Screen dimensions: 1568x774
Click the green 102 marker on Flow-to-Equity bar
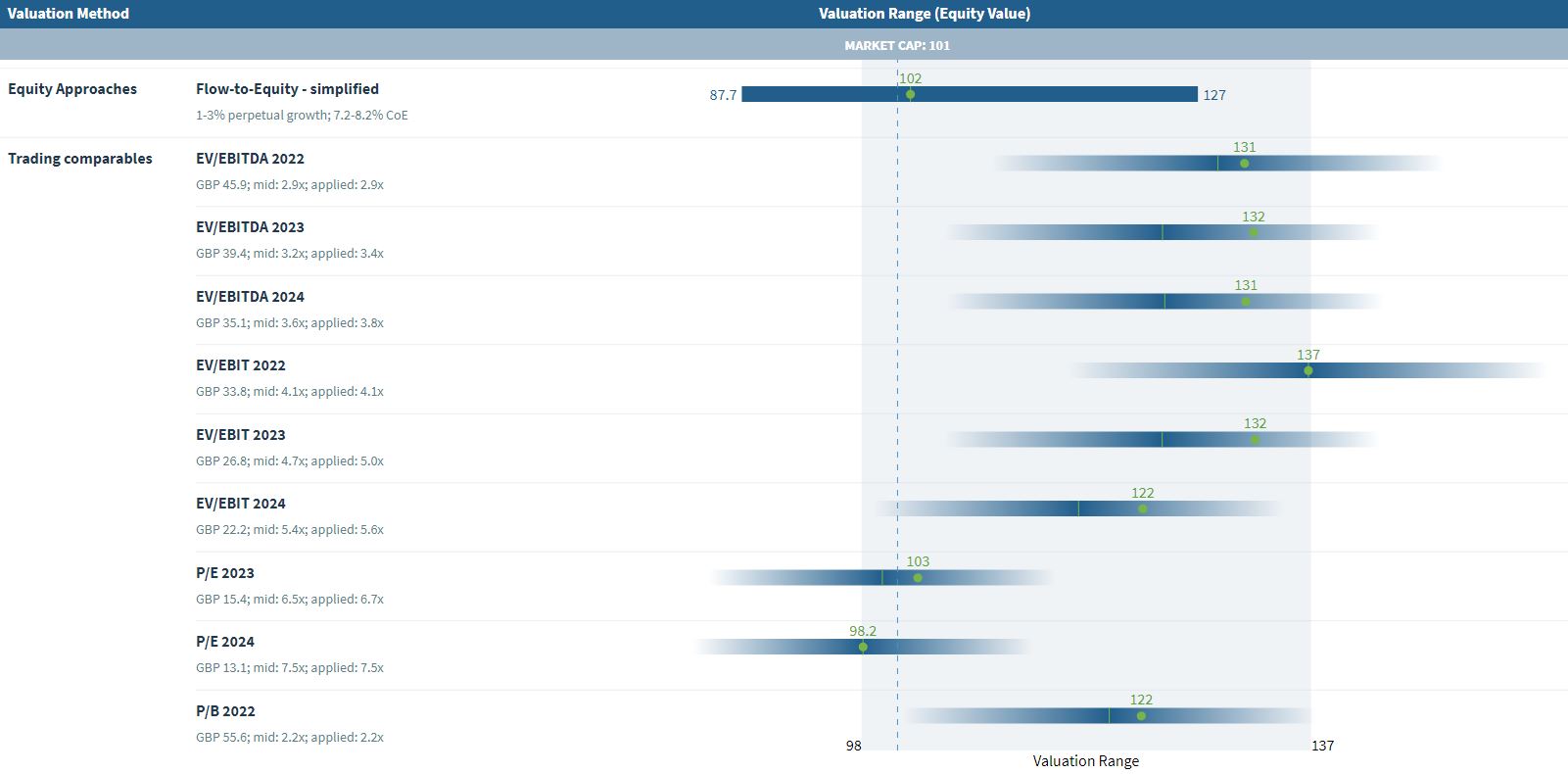tap(910, 95)
